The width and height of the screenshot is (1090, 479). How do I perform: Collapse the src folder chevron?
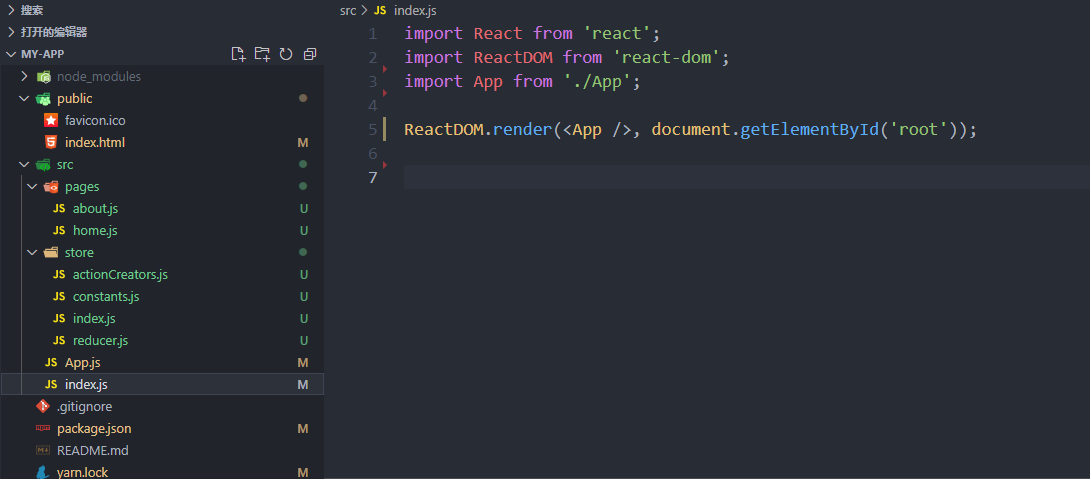pos(24,165)
